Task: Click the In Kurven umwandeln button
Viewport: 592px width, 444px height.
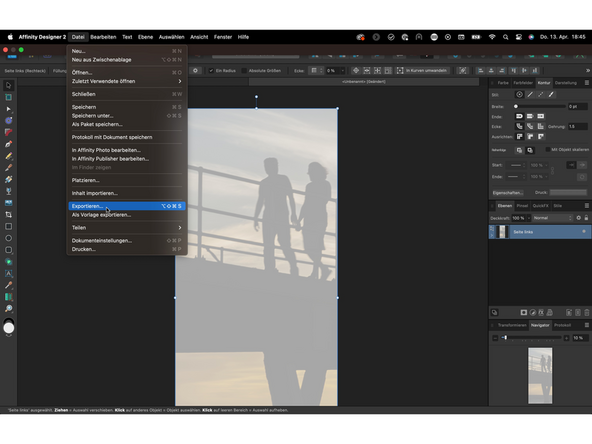Action: tap(422, 71)
